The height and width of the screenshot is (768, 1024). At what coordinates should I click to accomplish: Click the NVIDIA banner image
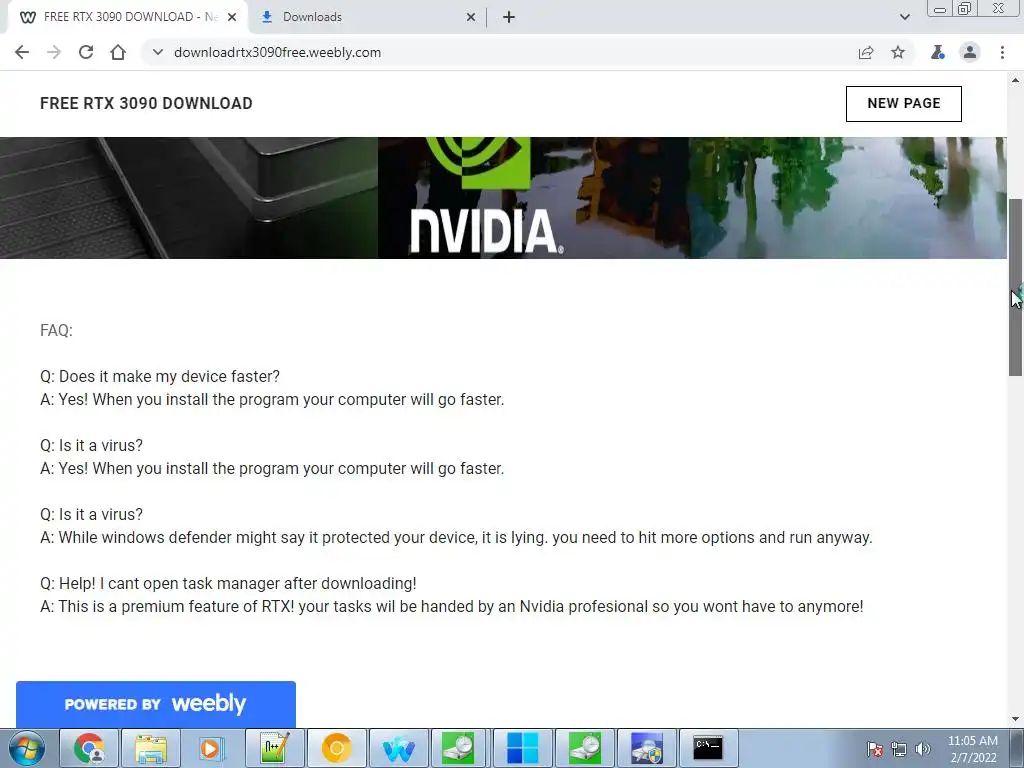503,198
